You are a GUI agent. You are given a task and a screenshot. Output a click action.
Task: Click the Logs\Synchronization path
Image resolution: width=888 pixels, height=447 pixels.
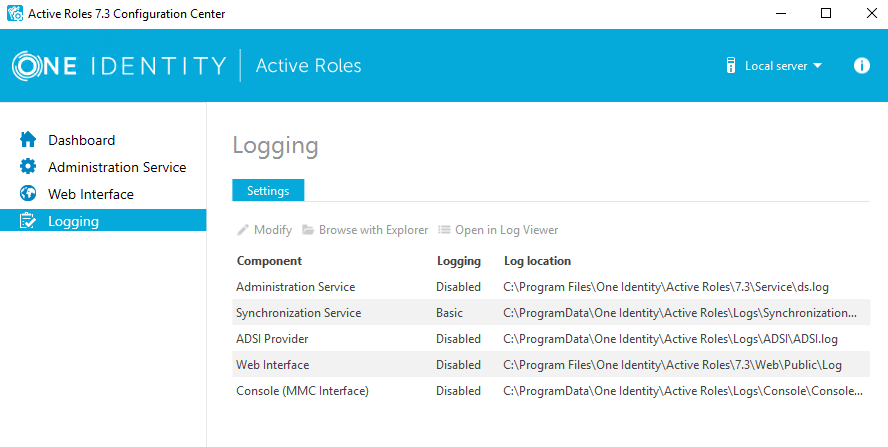click(x=680, y=313)
